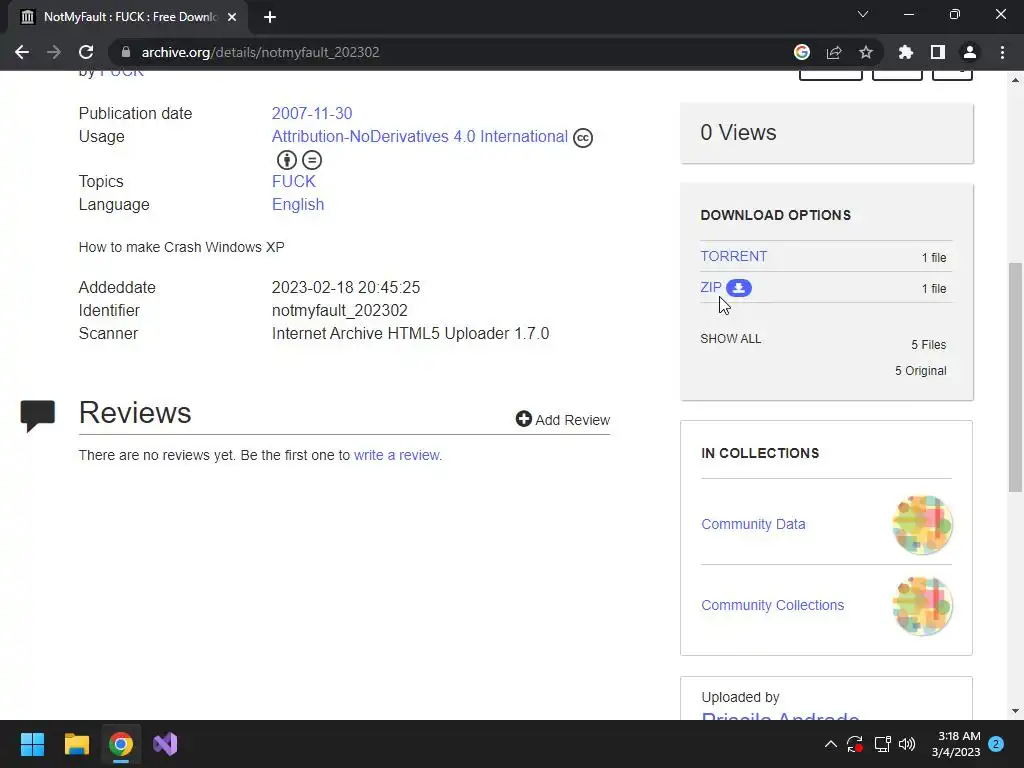1024x768 pixels.
Task: Open the Chrome three-dot menu
Action: click(1002, 52)
